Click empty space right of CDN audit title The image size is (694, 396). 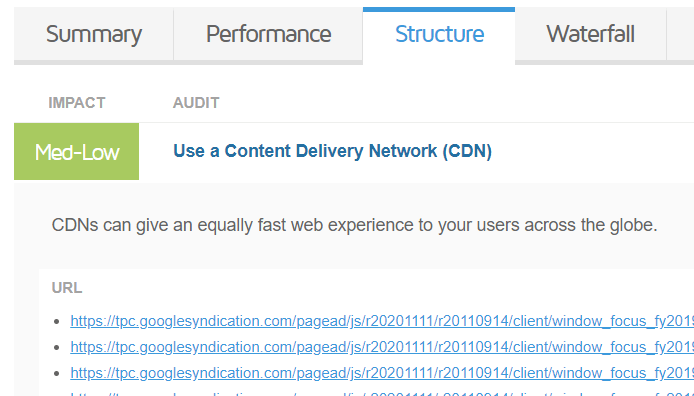593,151
